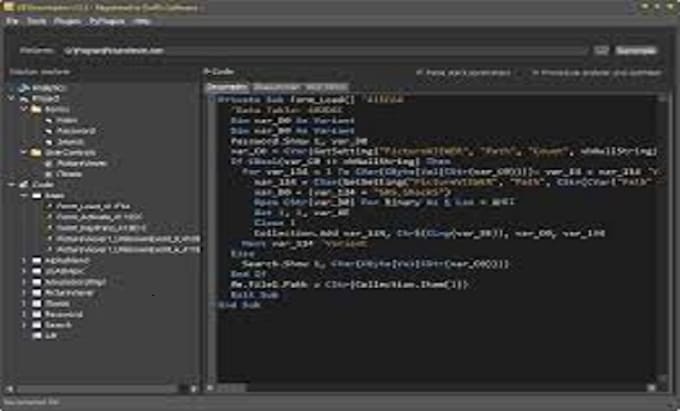This screenshot has width=680, height=411.
Task: Click the control icon beside PictureViewer under UserControls
Action: (49, 163)
